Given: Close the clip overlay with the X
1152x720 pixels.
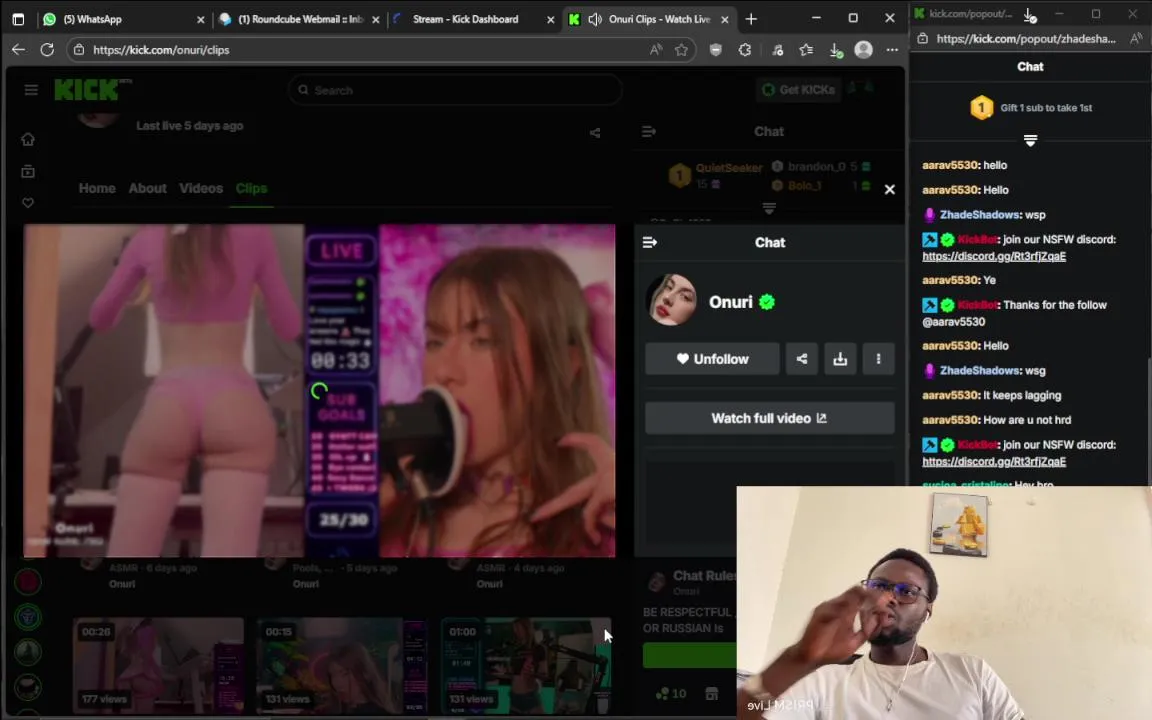Looking at the screenshot, I should pyautogui.click(x=890, y=190).
